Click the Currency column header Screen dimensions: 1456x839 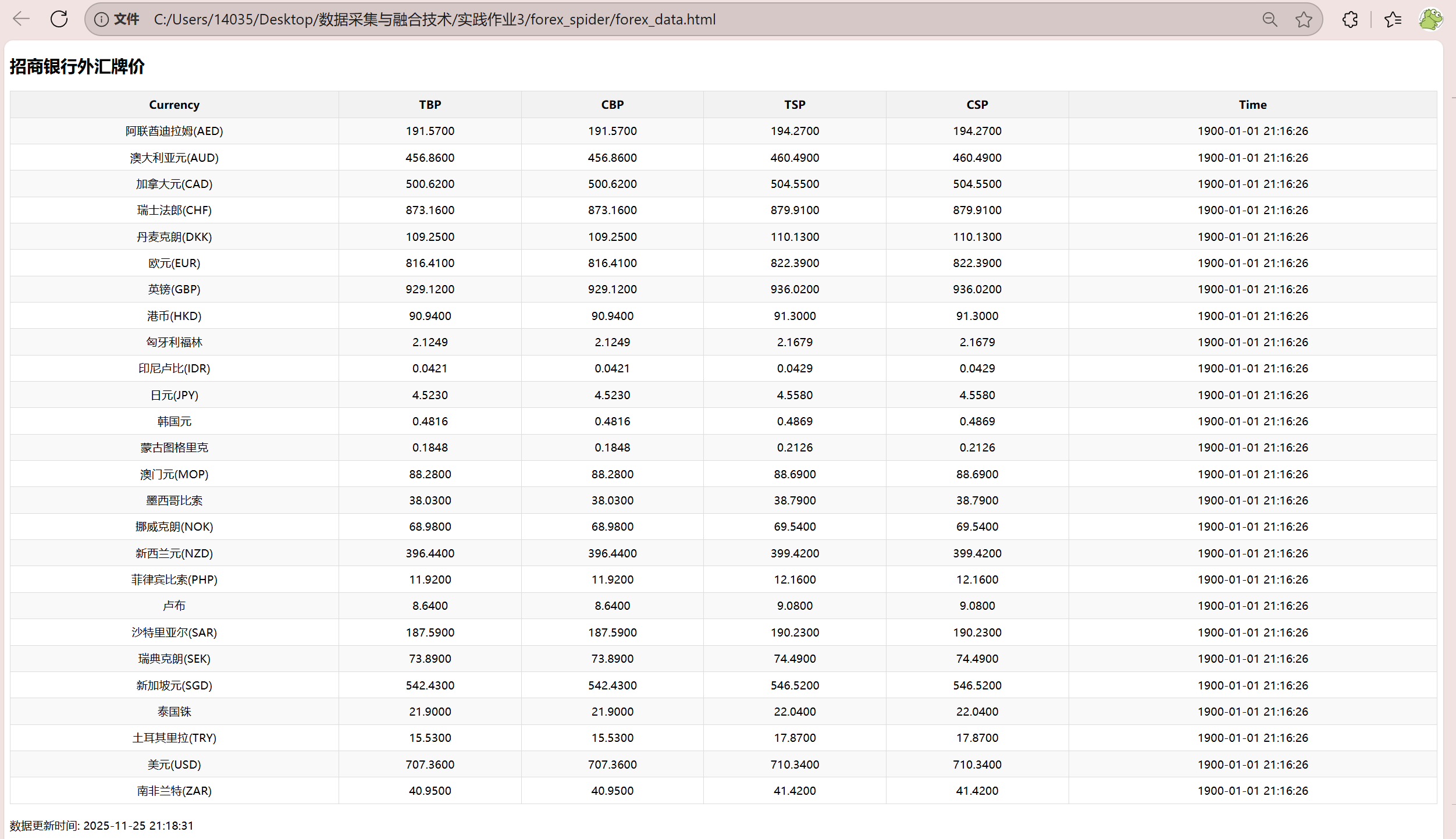[174, 105]
